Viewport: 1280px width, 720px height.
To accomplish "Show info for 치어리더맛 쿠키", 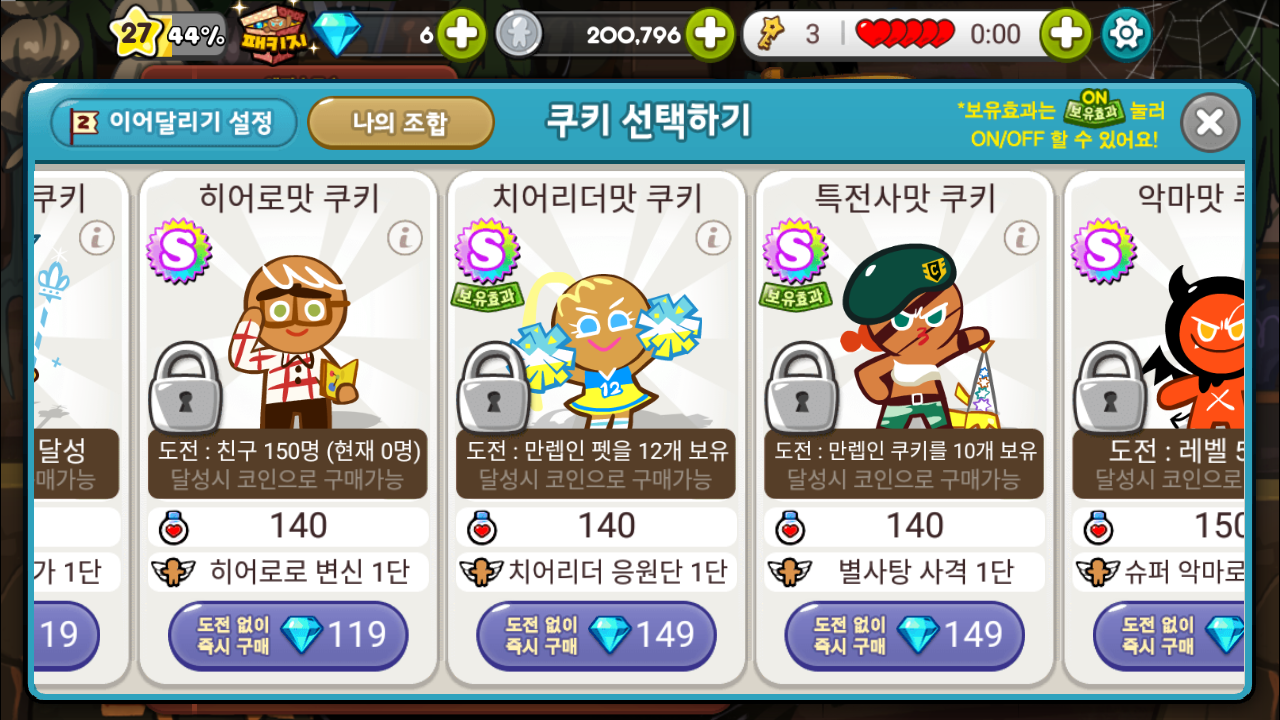I will (713, 238).
